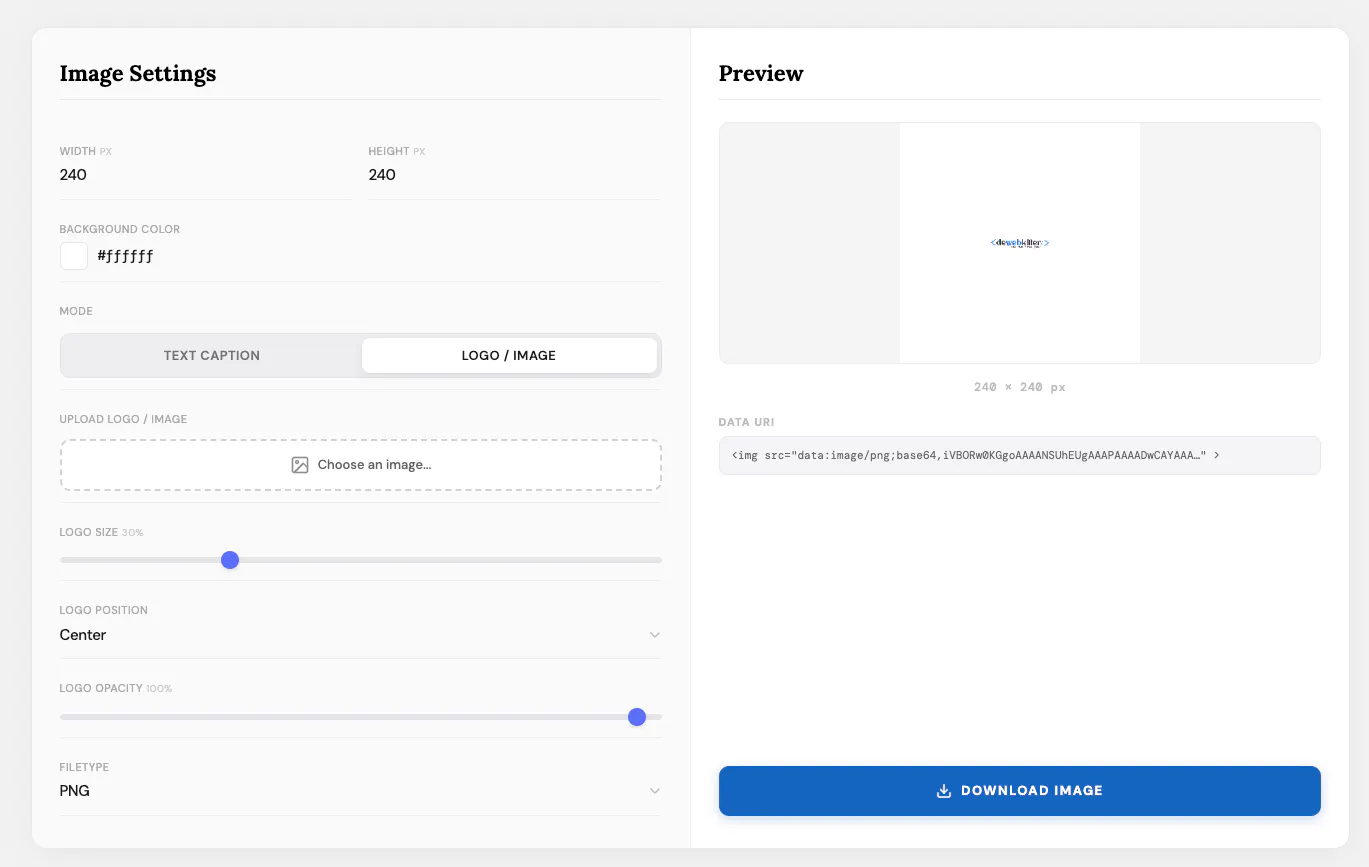Select the Logo / Image mode
Screen dimensions: 1369x867
(x=509, y=355)
